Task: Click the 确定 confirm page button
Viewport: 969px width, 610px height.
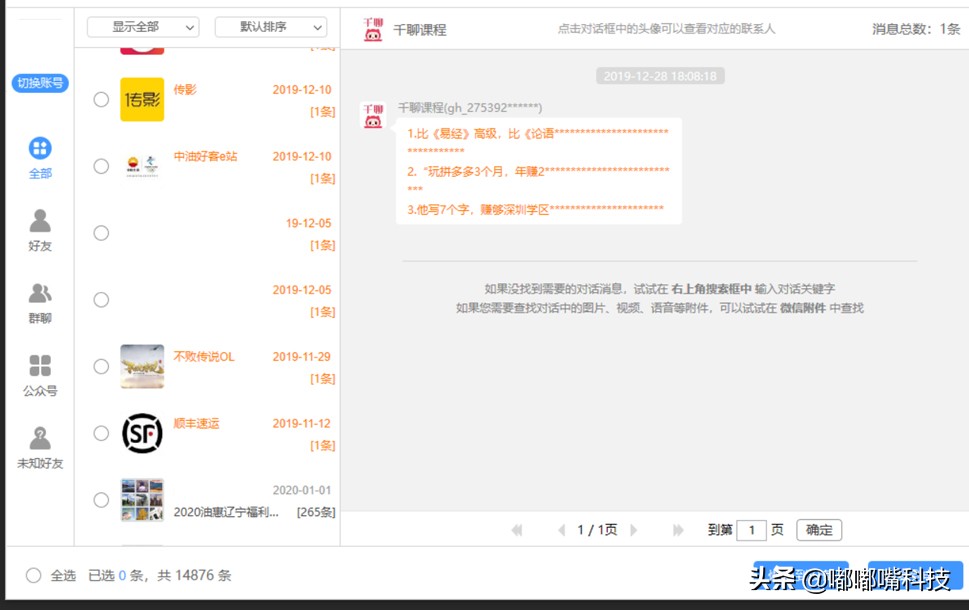Action: [x=818, y=530]
